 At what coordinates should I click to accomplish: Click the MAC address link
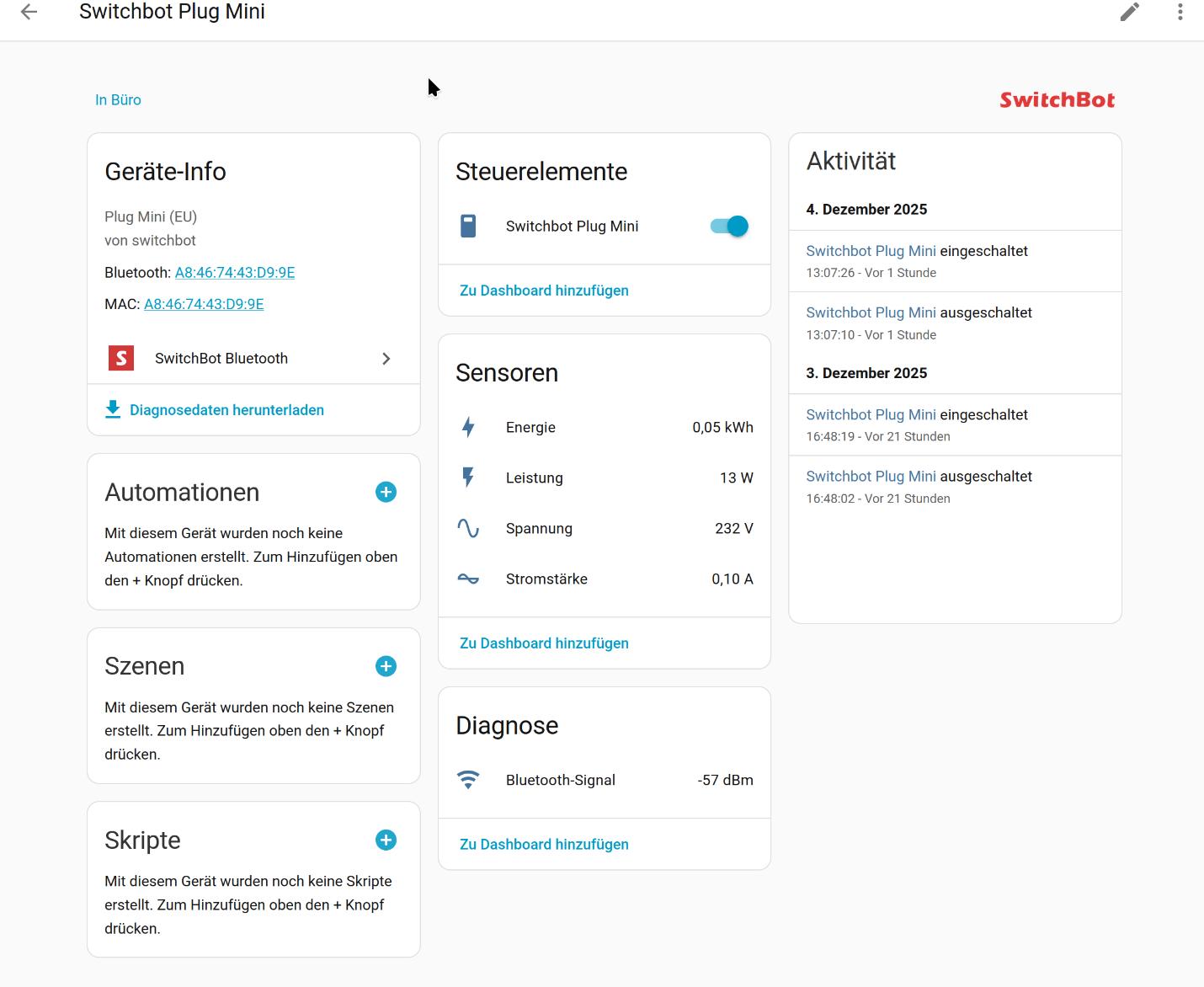pyautogui.click(x=204, y=305)
